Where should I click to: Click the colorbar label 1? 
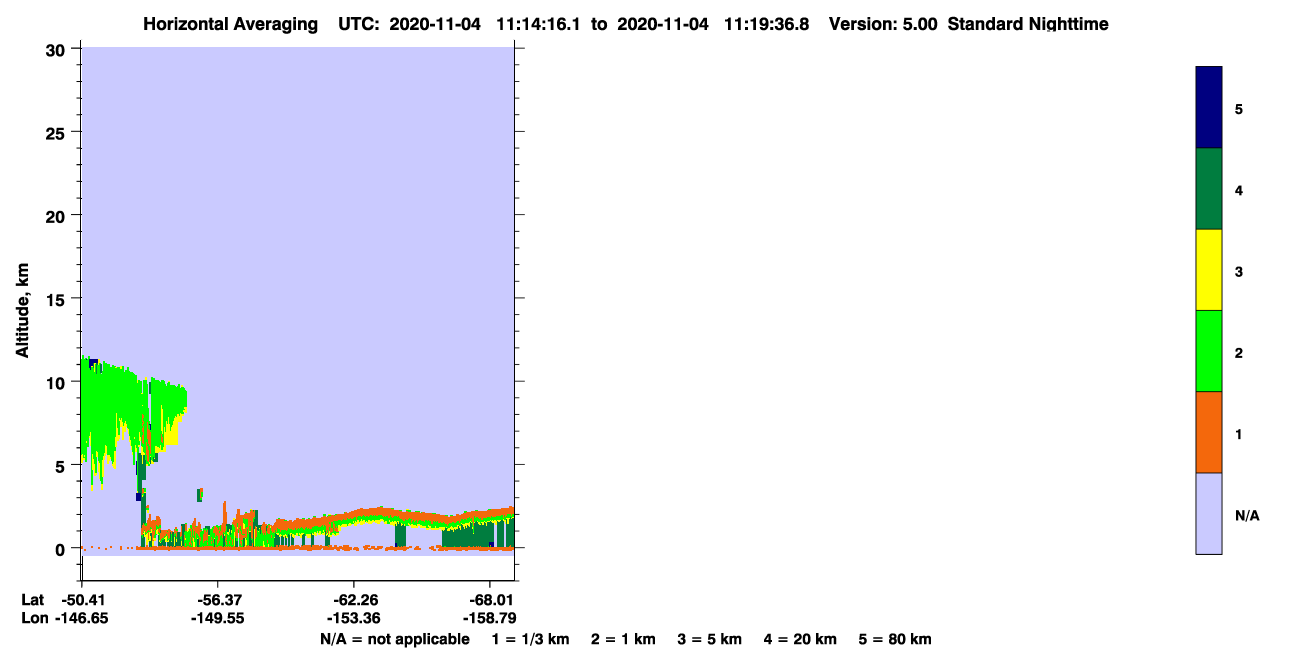coord(1239,434)
